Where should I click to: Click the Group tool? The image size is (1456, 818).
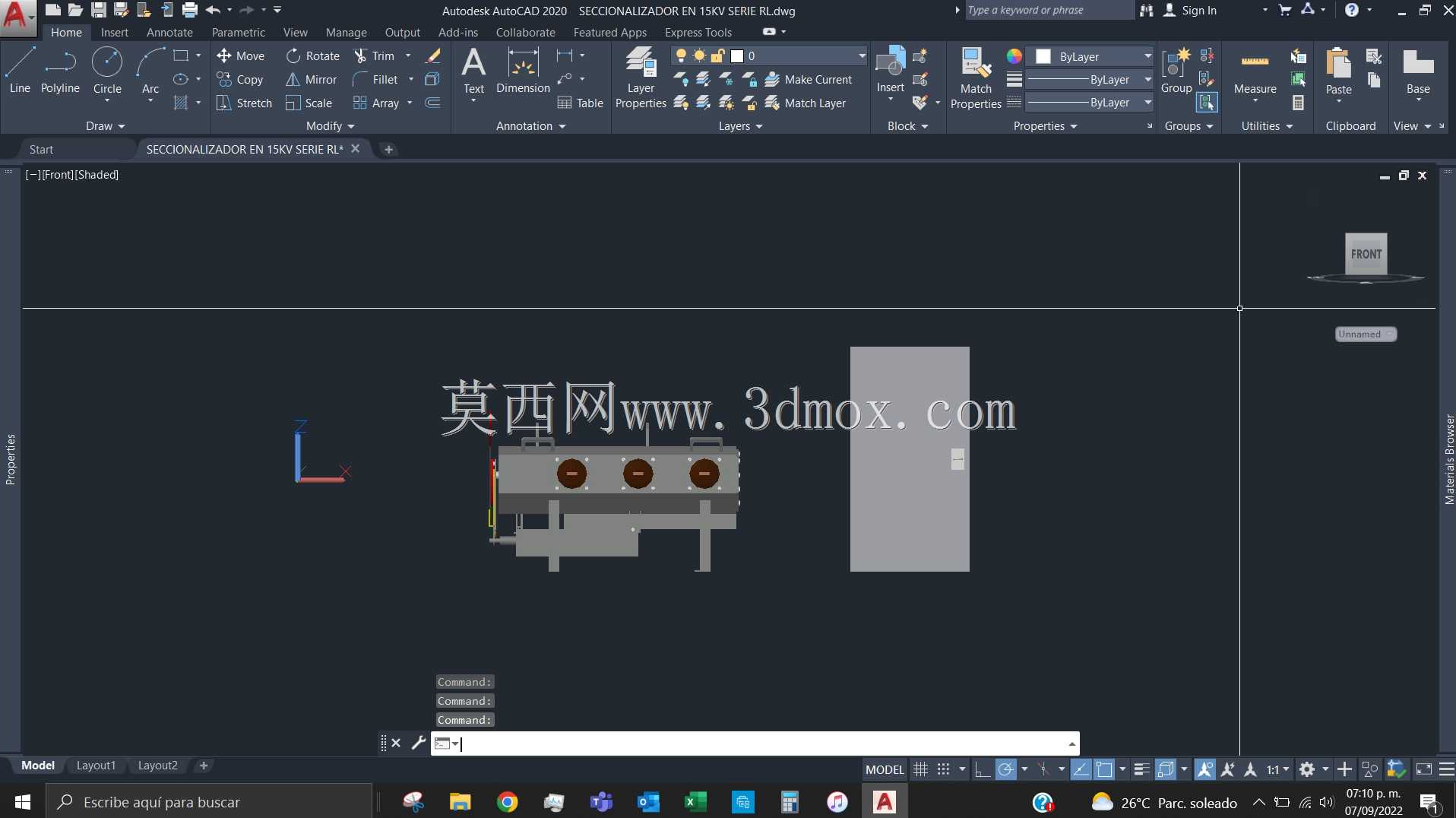[1176, 71]
